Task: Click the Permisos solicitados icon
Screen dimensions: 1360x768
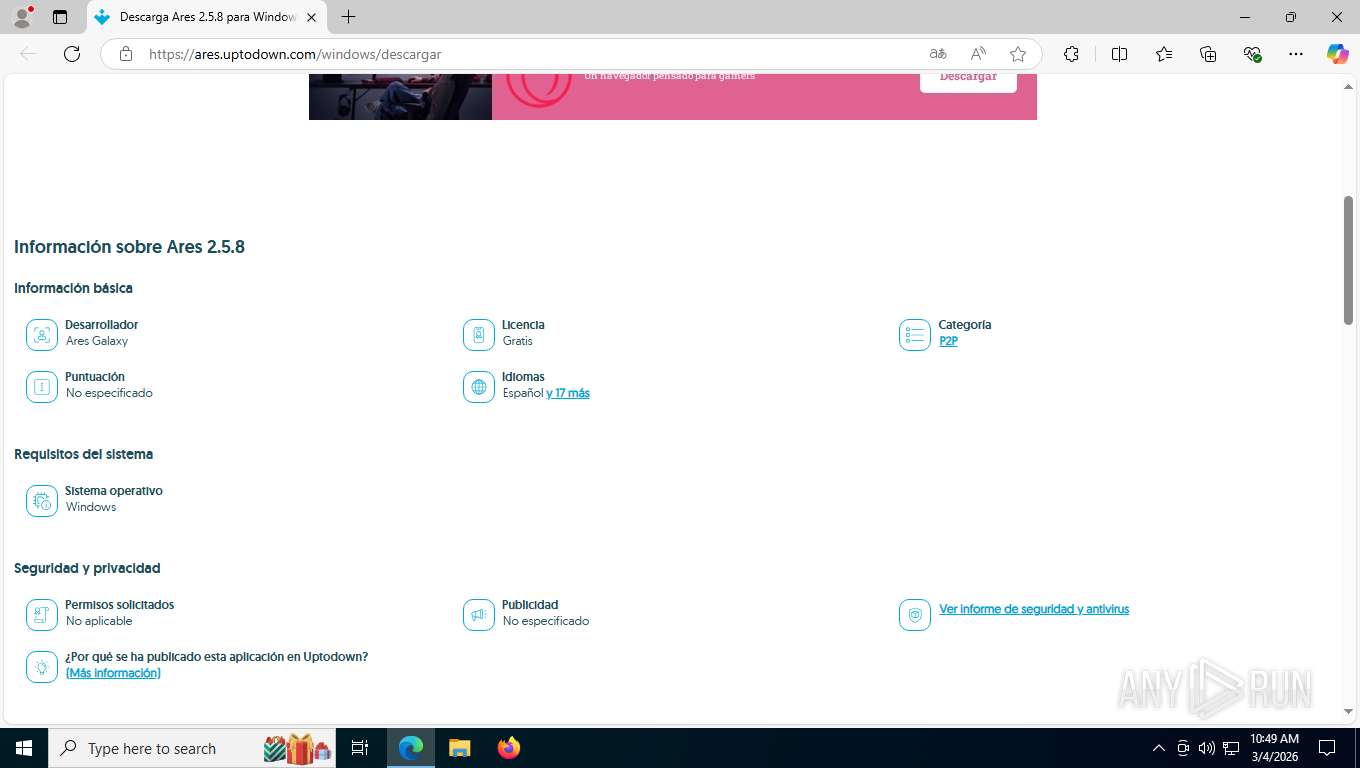Action: click(x=42, y=615)
